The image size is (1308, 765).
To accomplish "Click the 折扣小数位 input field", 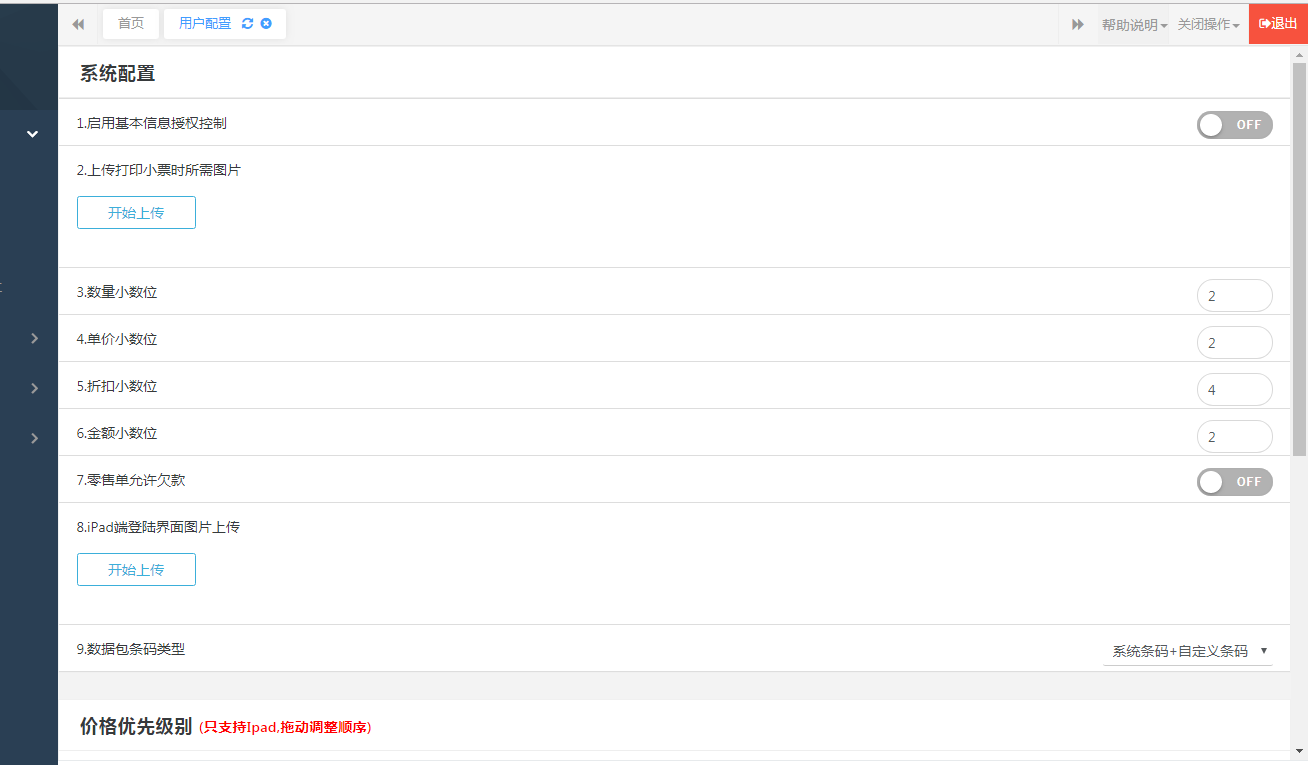I will click(x=1235, y=390).
